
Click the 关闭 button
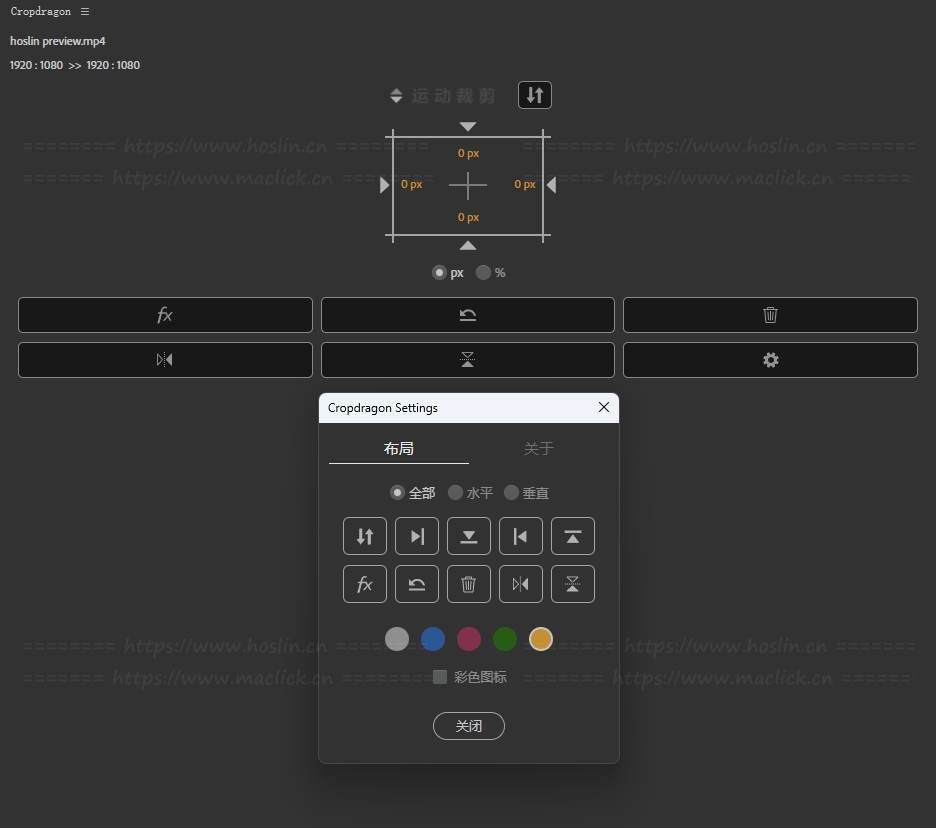[469, 726]
